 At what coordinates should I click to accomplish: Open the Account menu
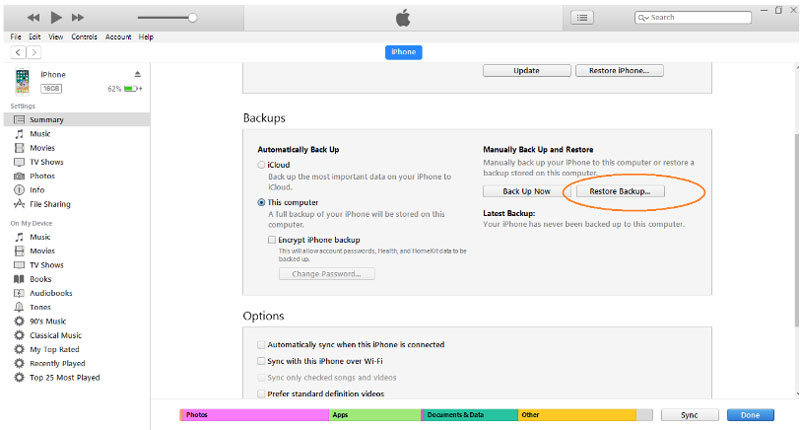pos(118,37)
